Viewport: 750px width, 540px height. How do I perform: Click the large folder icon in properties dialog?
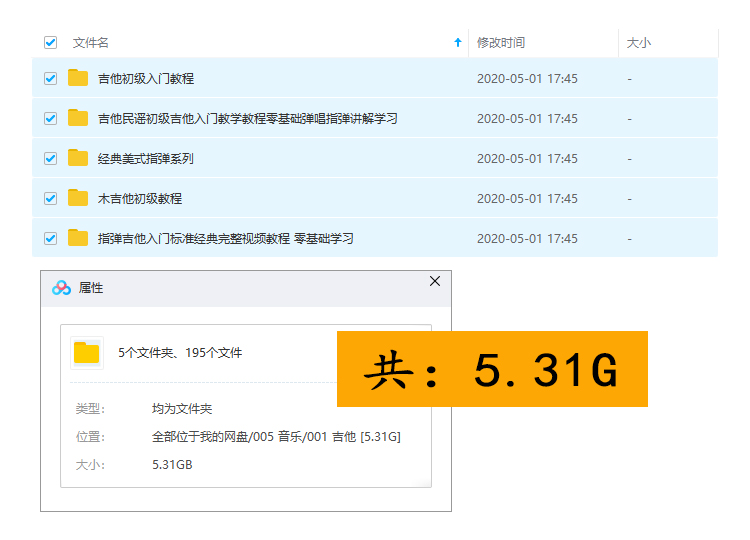tap(87, 353)
